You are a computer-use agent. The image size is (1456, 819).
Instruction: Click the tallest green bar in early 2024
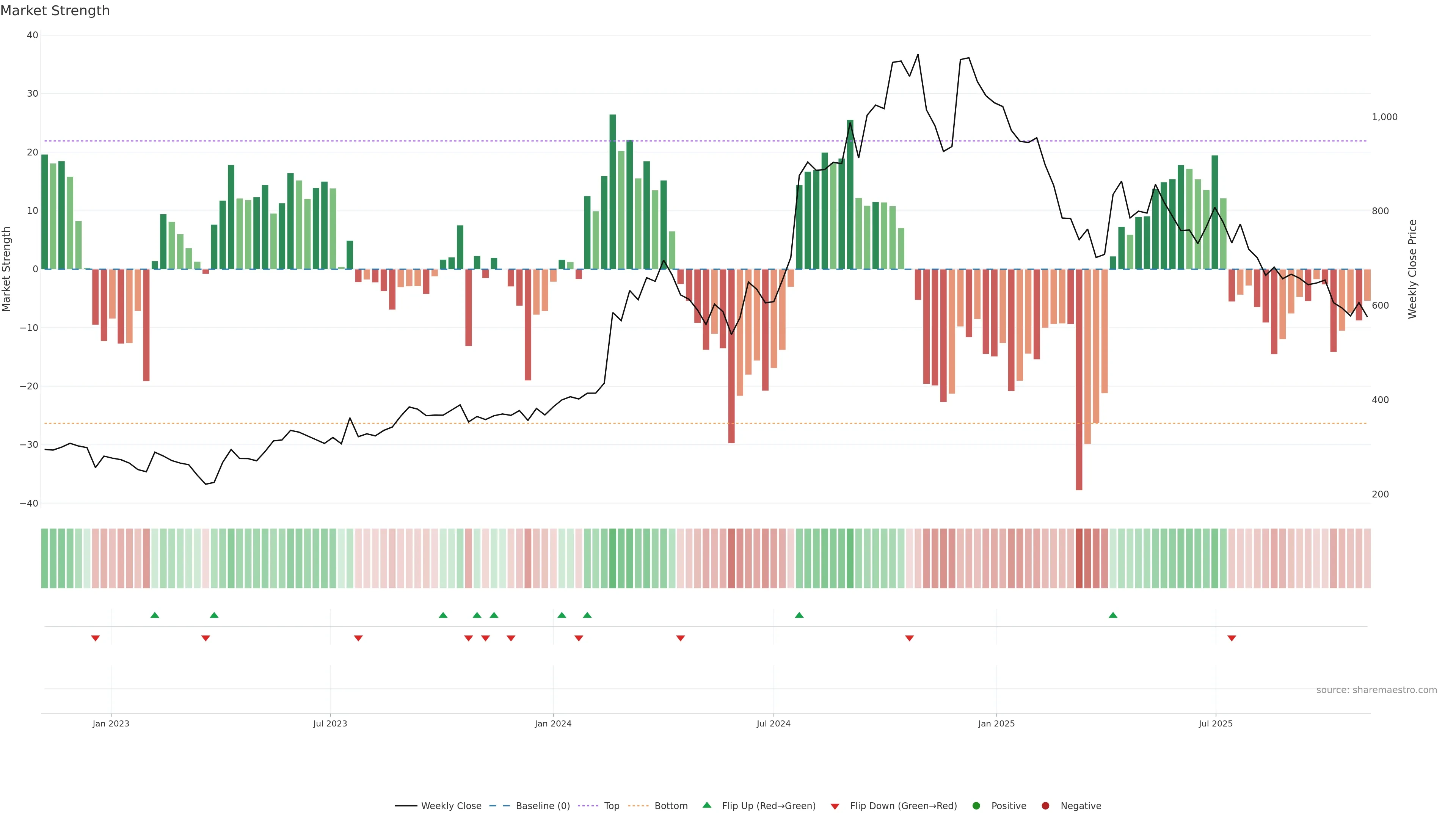[613, 192]
